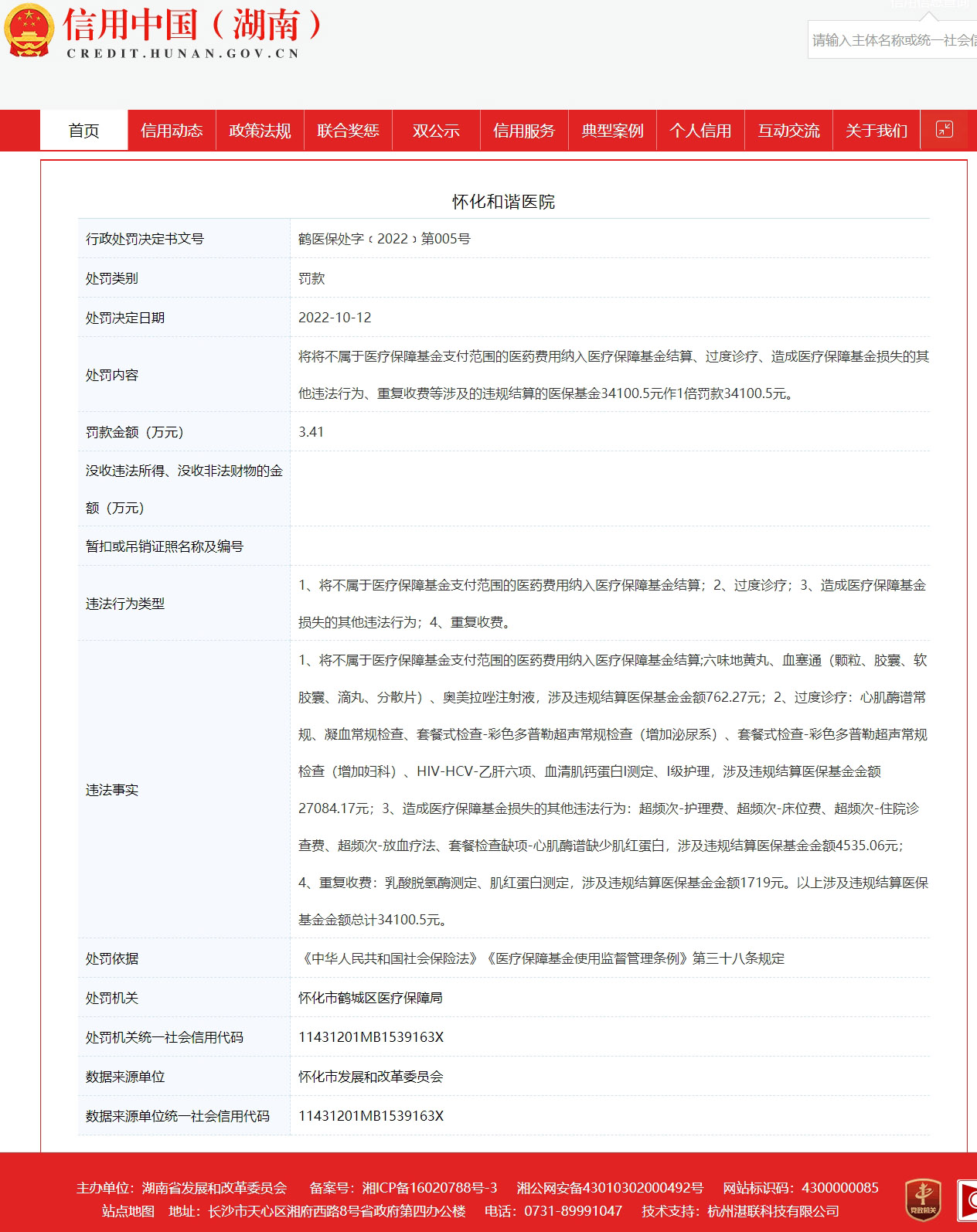The height and width of the screenshot is (1232, 977).
Task: Open the 双公示 navigation tab
Action: (436, 131)
